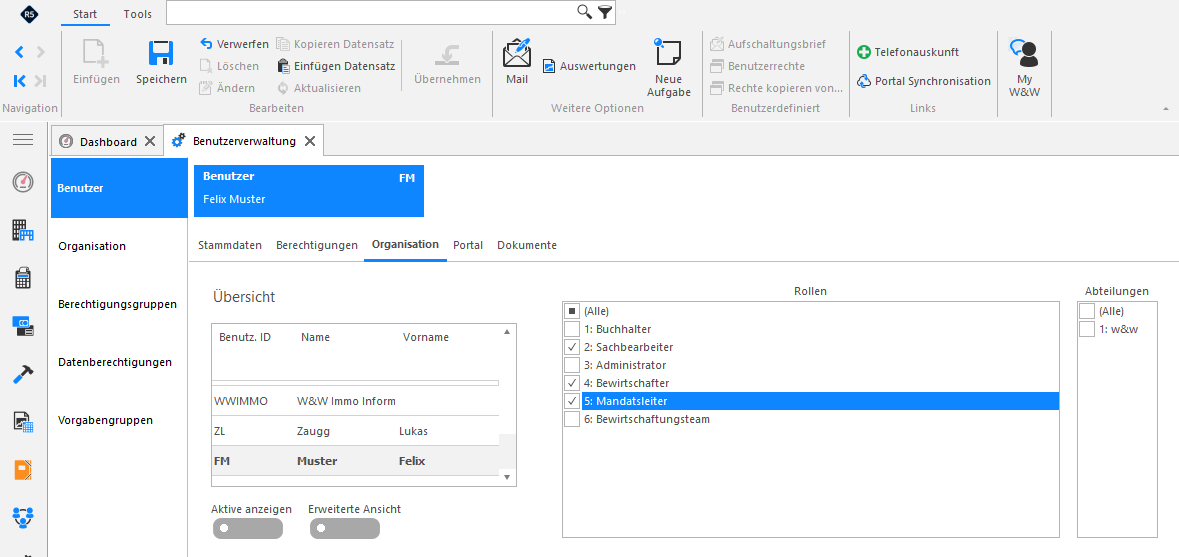
Task: Check 6: Bewirtschaftungsteam role
Action: point(572,419)
